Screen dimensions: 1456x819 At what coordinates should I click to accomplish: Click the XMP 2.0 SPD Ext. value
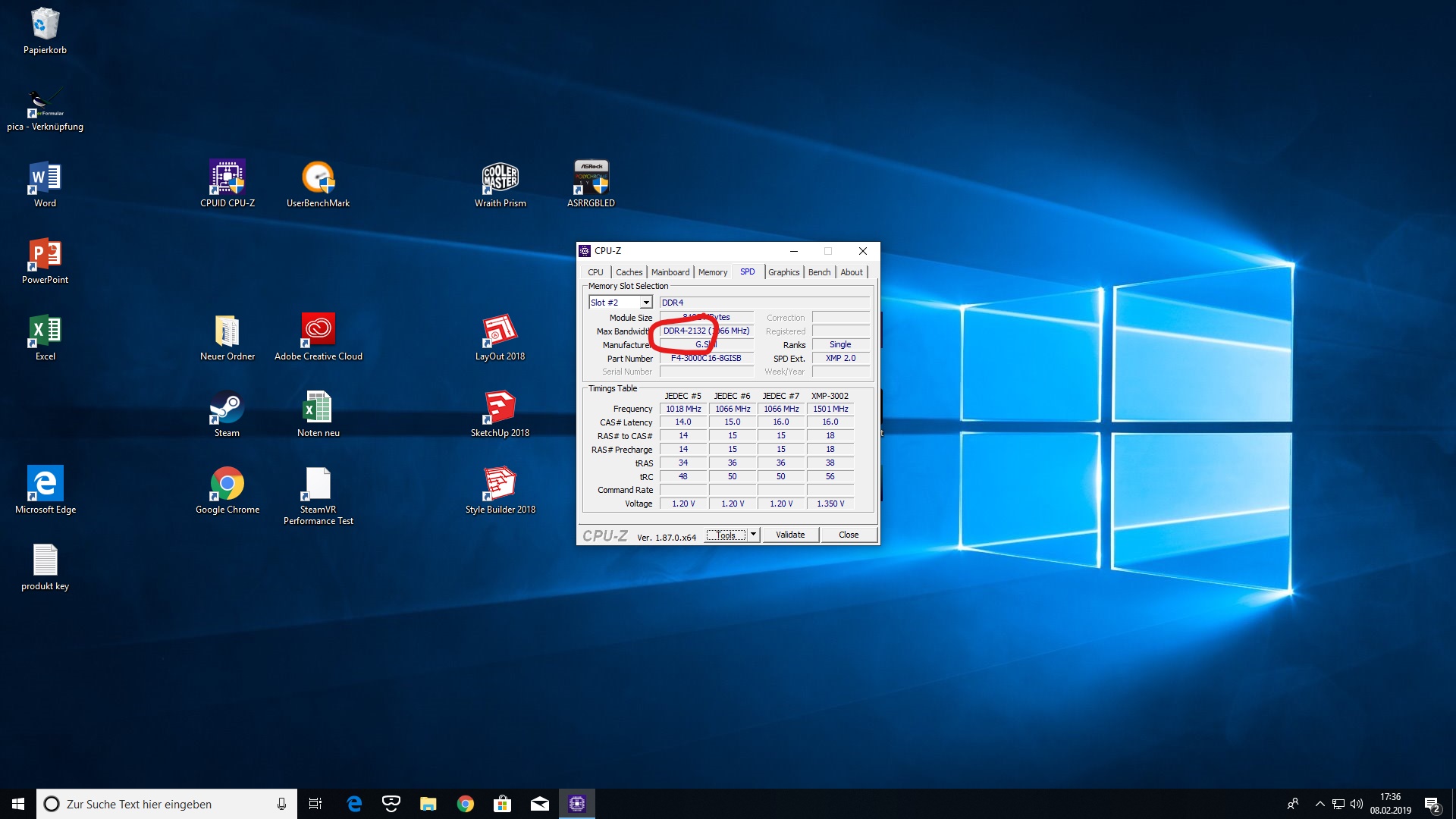point(840,359)
